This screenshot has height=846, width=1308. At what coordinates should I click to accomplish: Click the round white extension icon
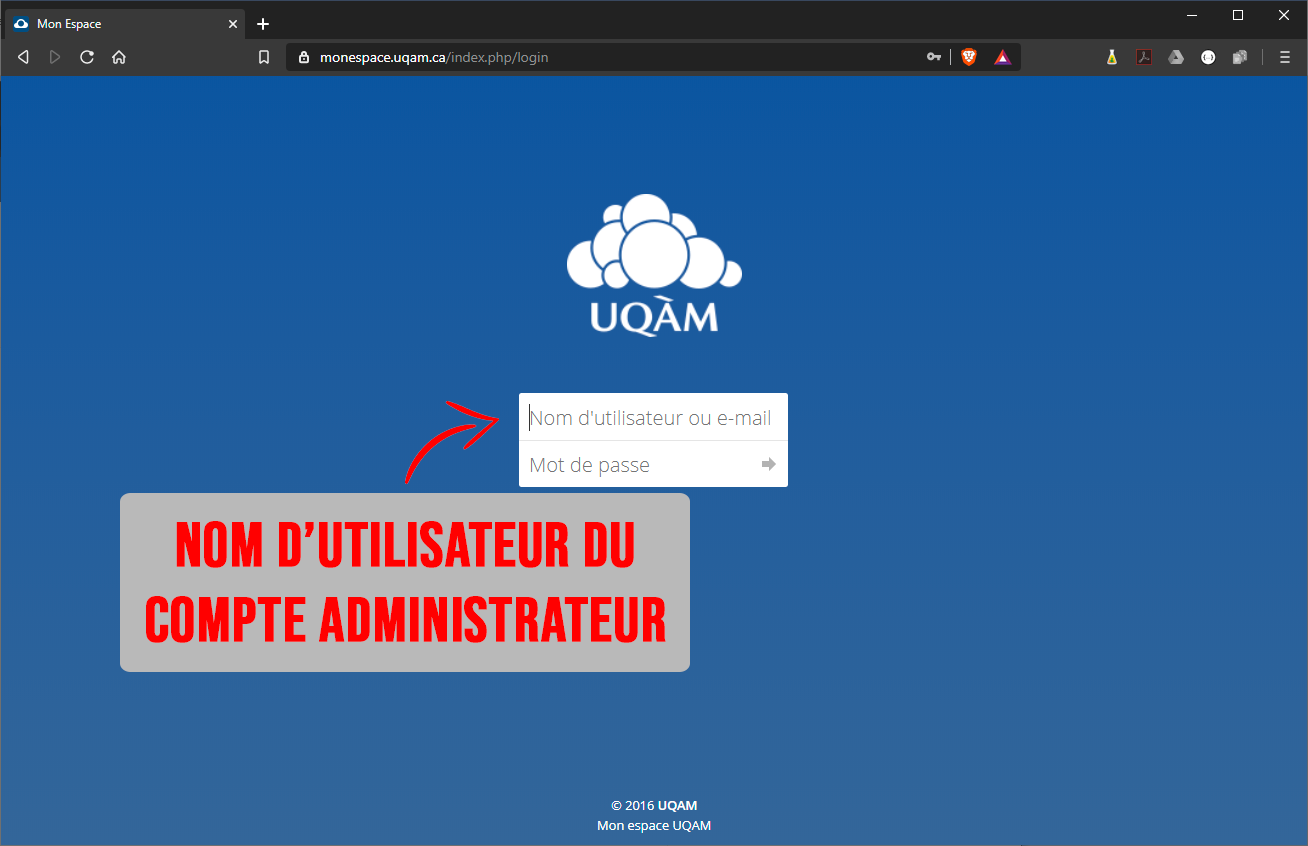(1208, 57)
